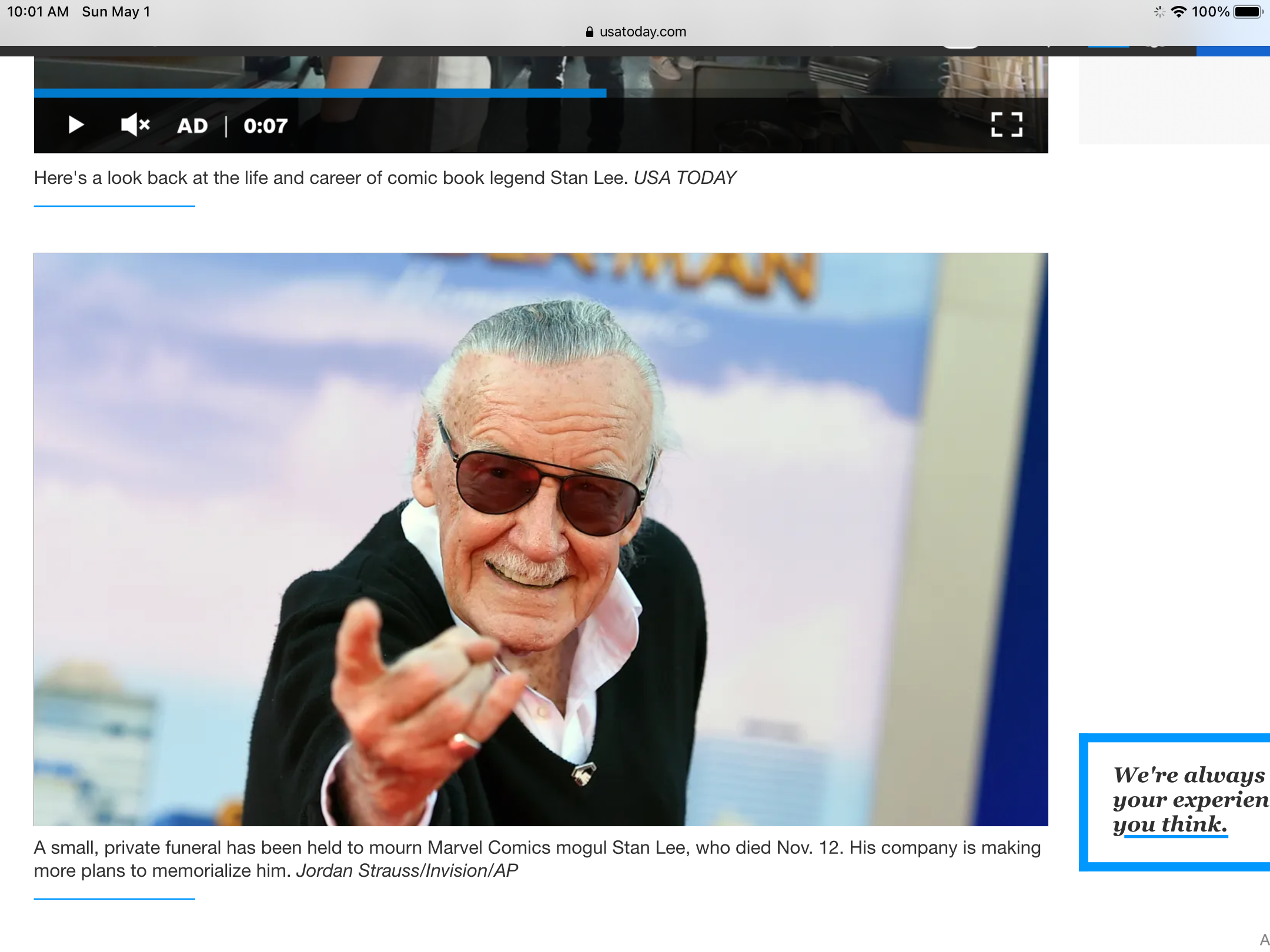Screen dimensions: 1270x952
Task: Tap the usatoday.com address bar
Action: coord(636,32)
